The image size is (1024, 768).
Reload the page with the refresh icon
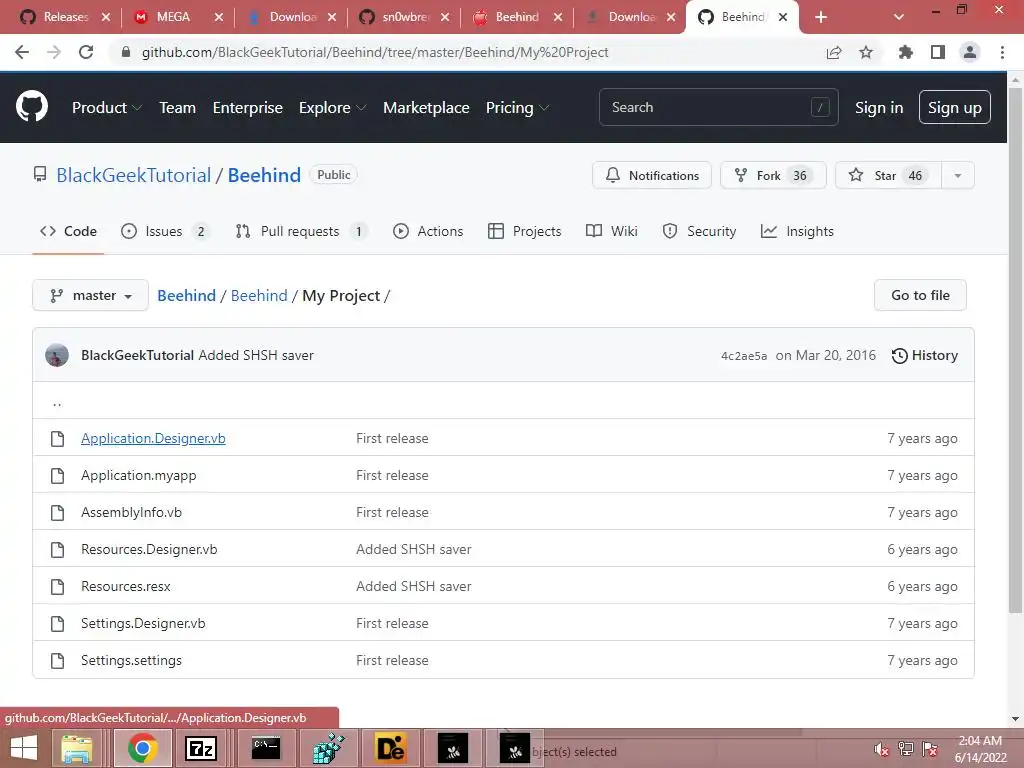click(x=86, y=52)
